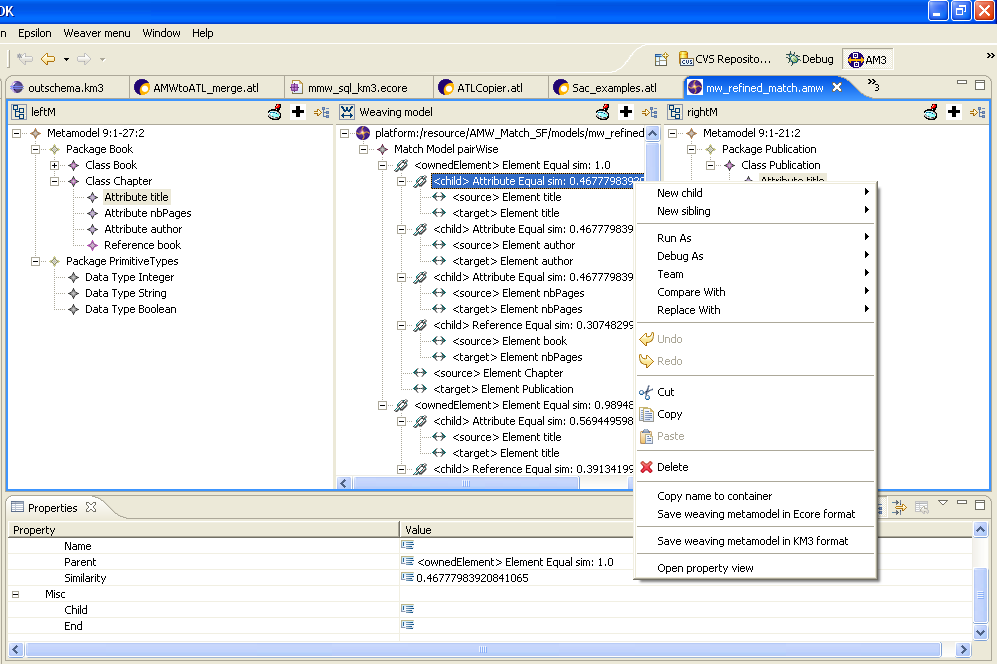
Task: Switch to outschema.km3 tab
Action: point(65,88)
